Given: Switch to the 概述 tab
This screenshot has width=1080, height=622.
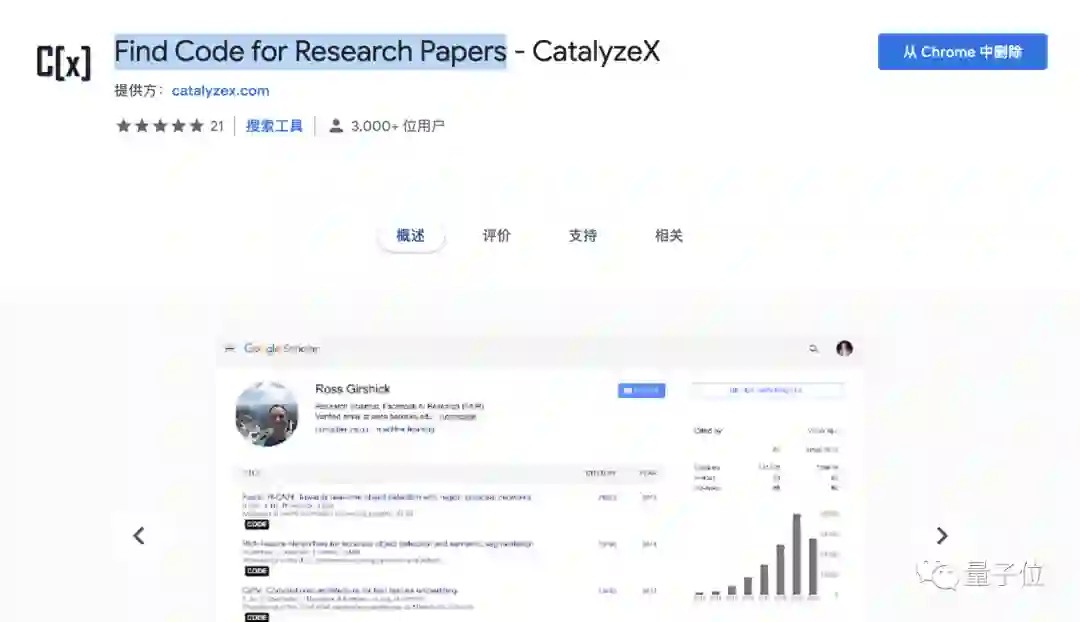Looking at the screenshot, I should (411, 236).
